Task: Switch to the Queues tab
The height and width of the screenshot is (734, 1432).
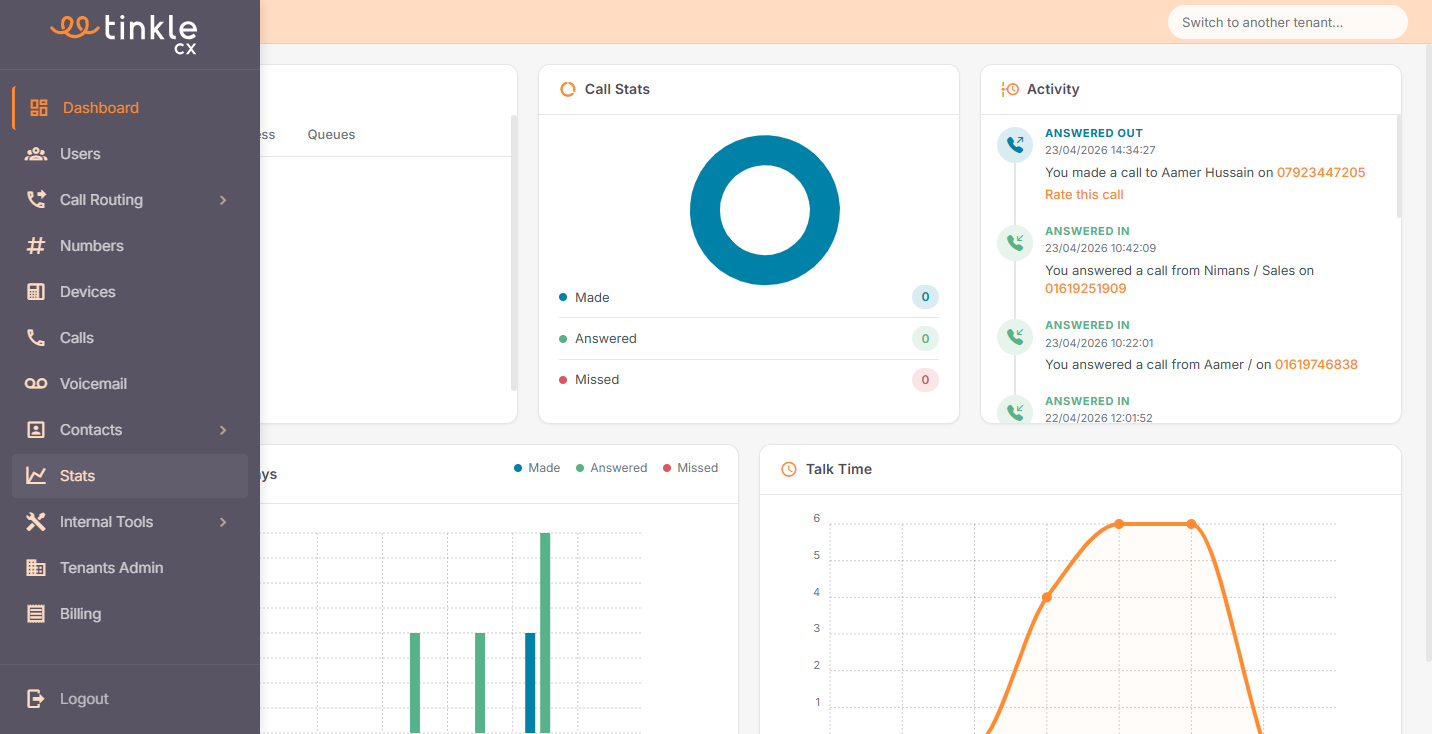Action: (x=331, y=135)
